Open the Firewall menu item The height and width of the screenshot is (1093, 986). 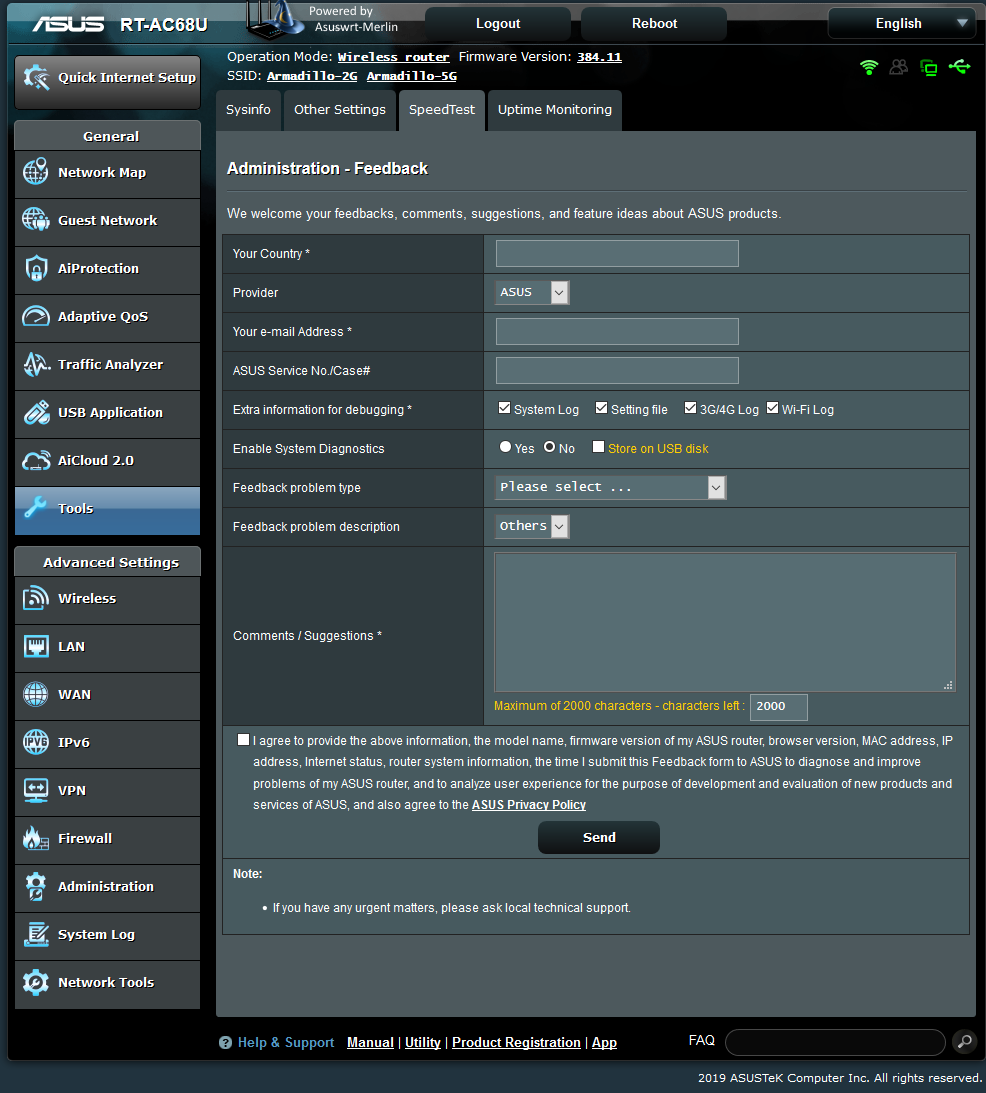pos(107,839)
